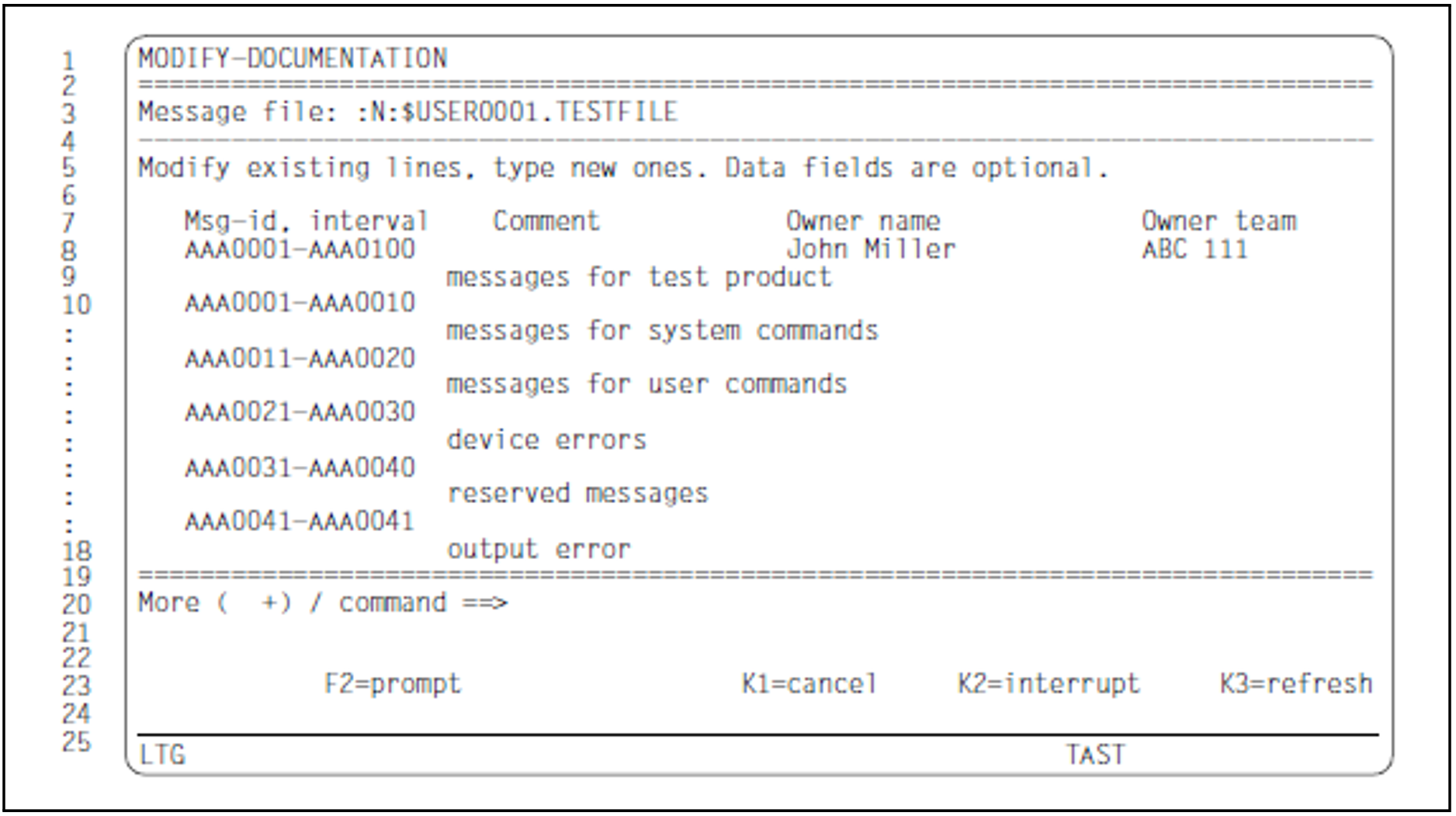Click the ABC 111 owner team field

(x=1194, y=250)
